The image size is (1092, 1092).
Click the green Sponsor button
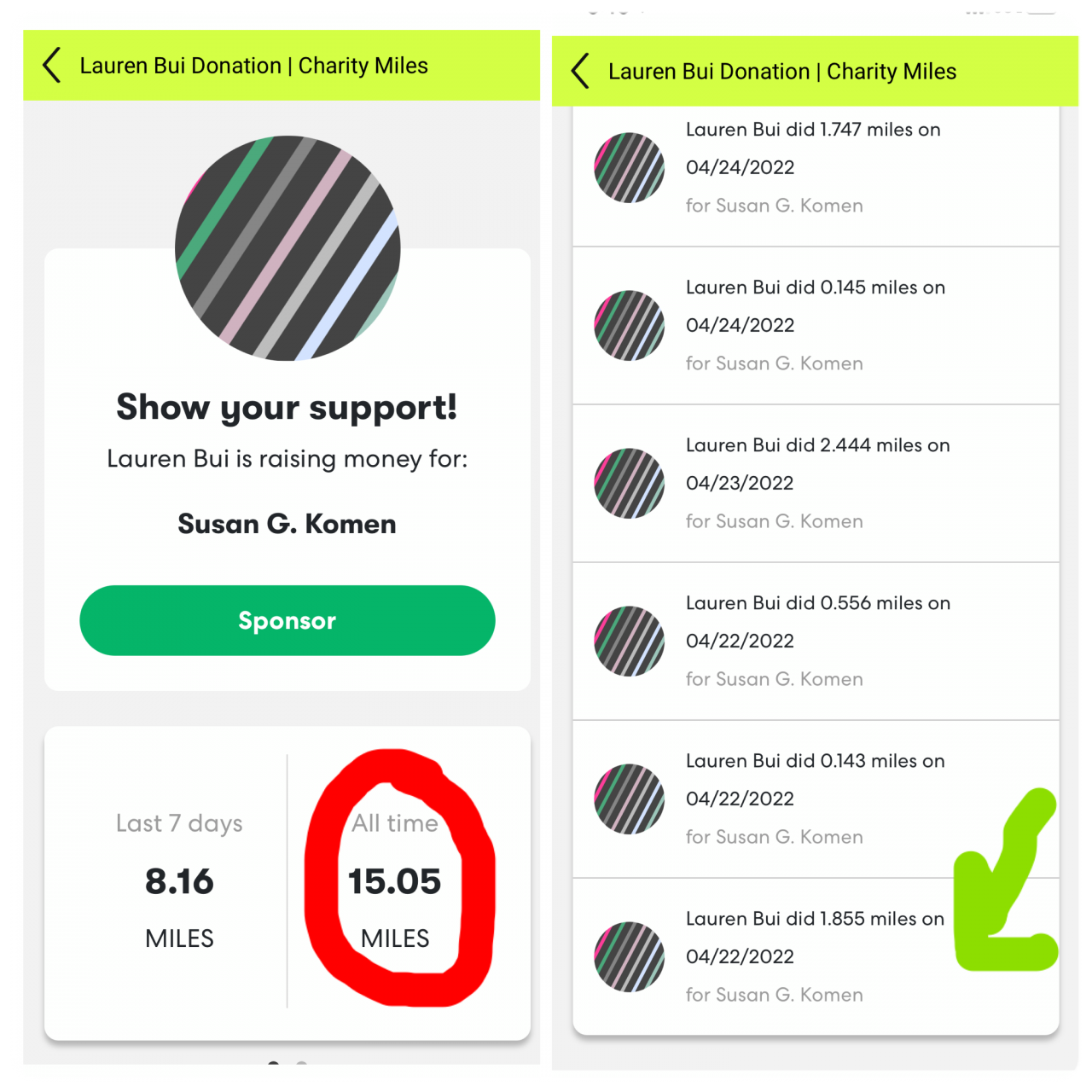tap(288, 620)
